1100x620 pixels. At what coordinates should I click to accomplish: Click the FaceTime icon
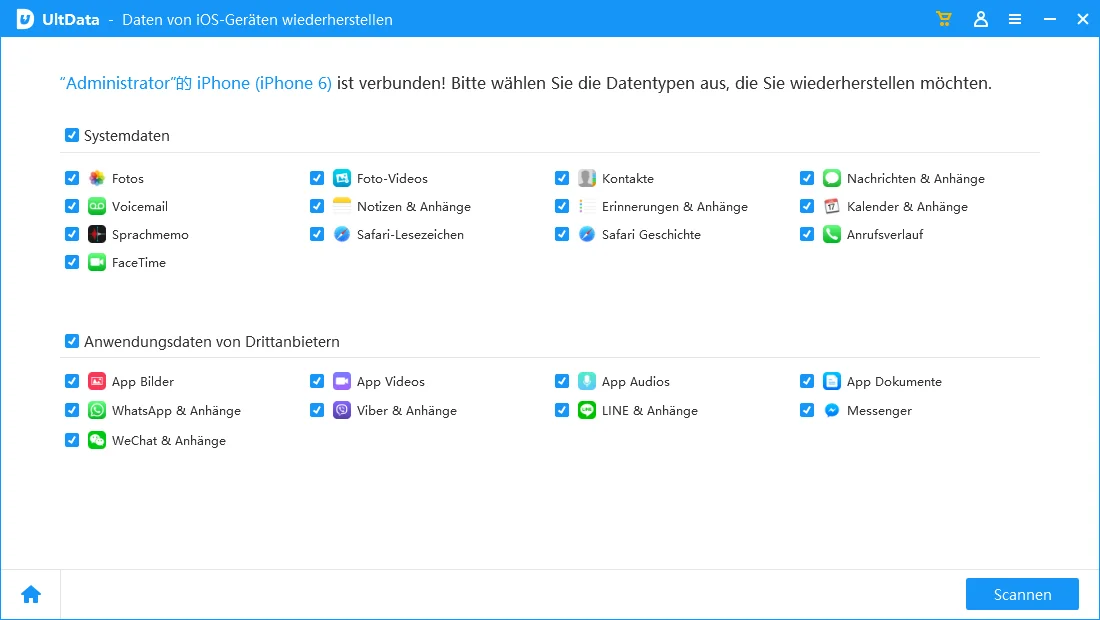97,262
